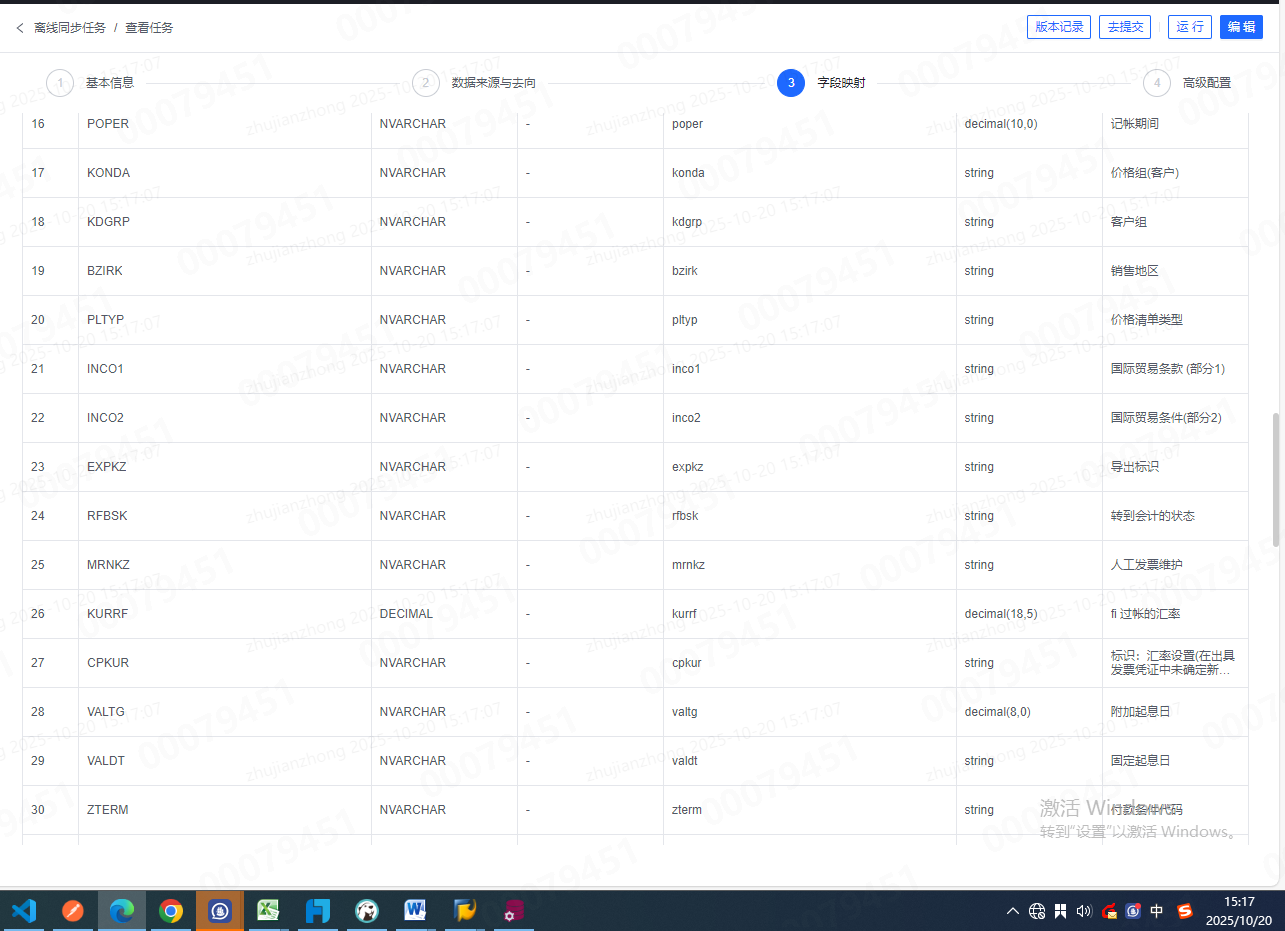Switch to Microsoft Edge in taskbar
The width and height of the screenshot is (1285, 931).
coord(122,911)
